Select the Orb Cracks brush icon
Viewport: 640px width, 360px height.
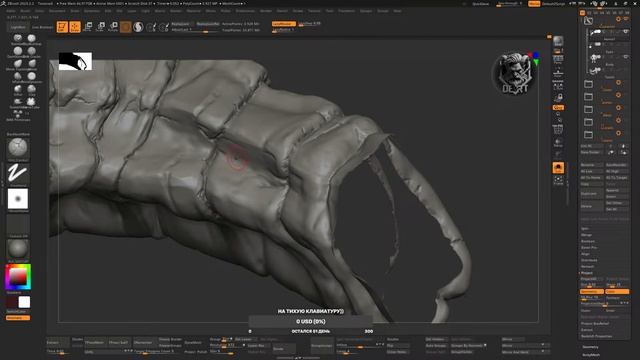point(31,51)
